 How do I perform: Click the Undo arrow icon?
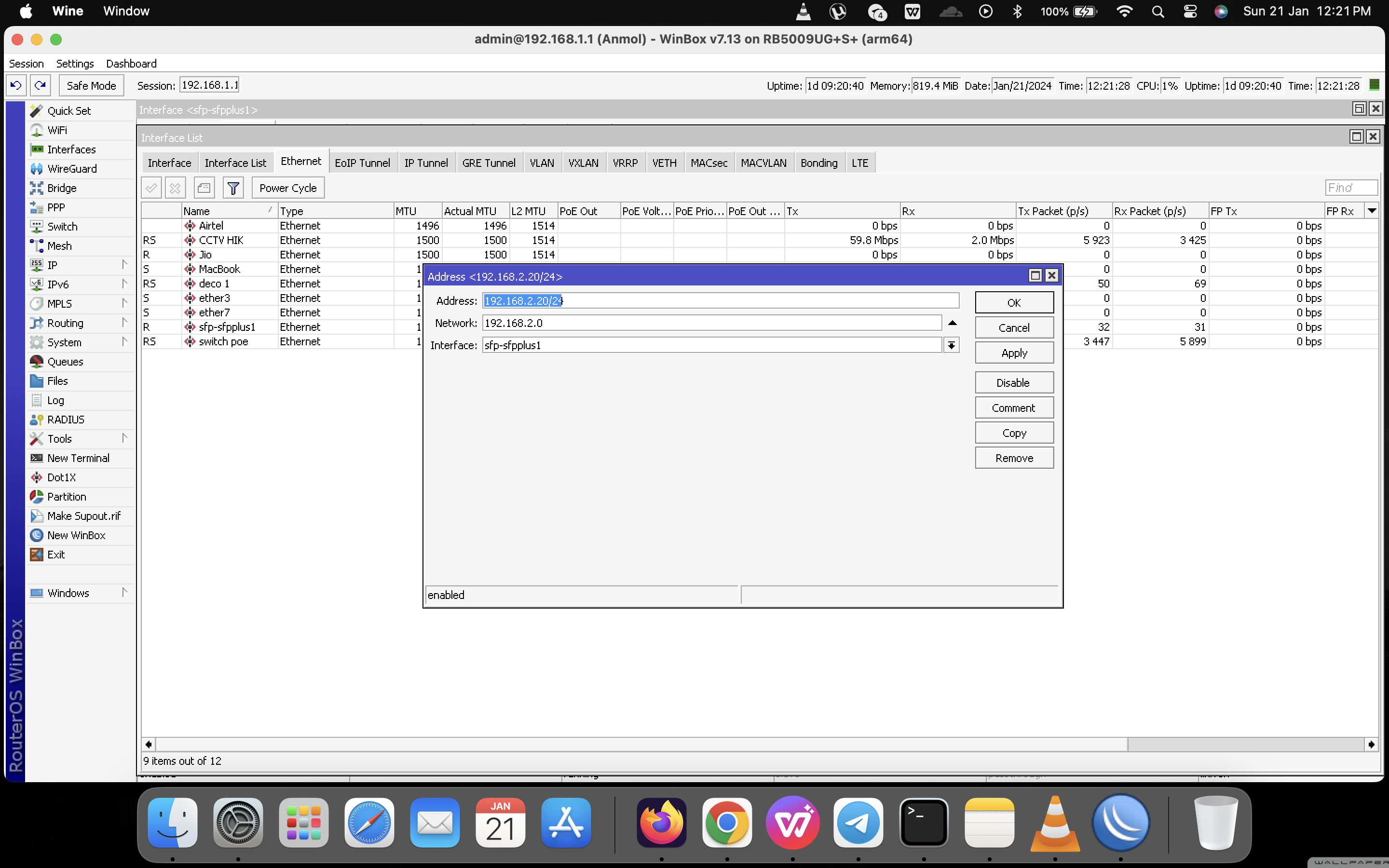click(x=15, y=85)
